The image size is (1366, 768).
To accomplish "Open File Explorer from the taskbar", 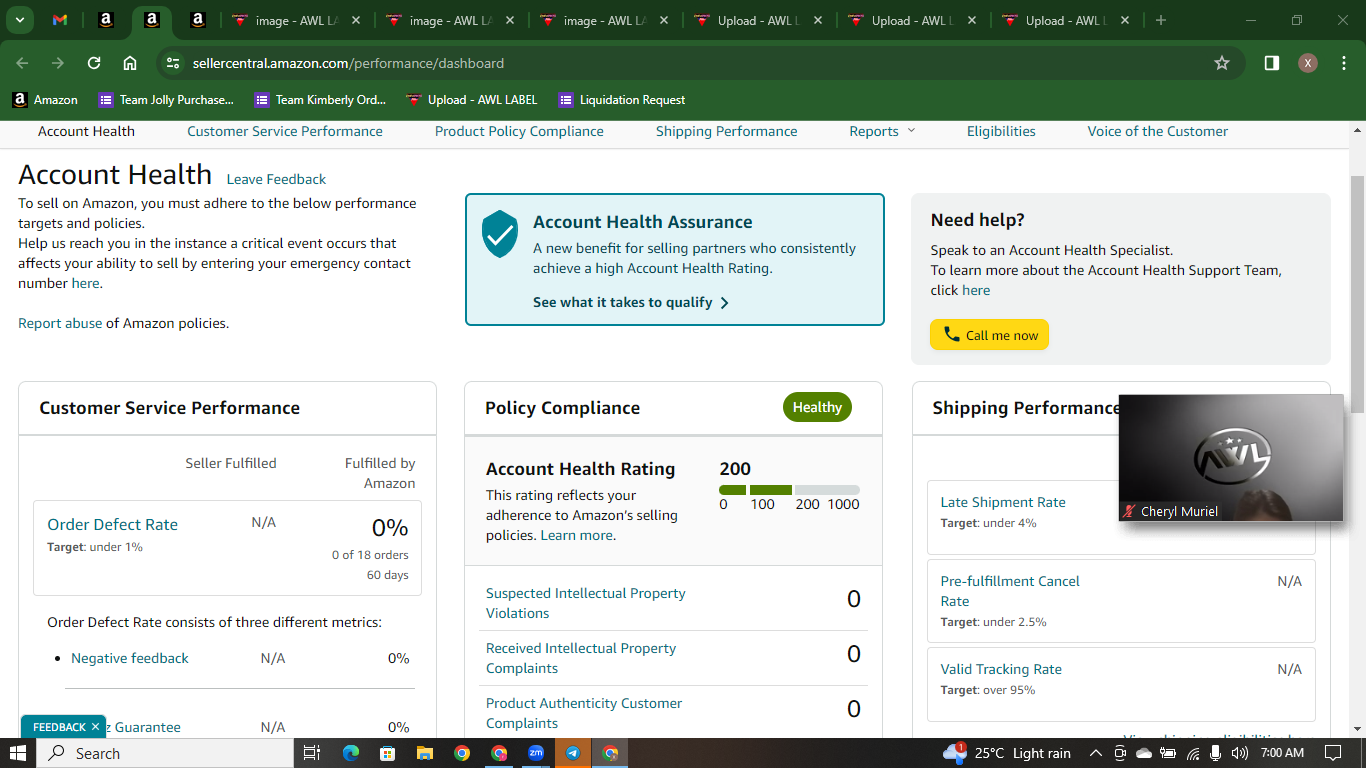I will click(x=424, y=753).
